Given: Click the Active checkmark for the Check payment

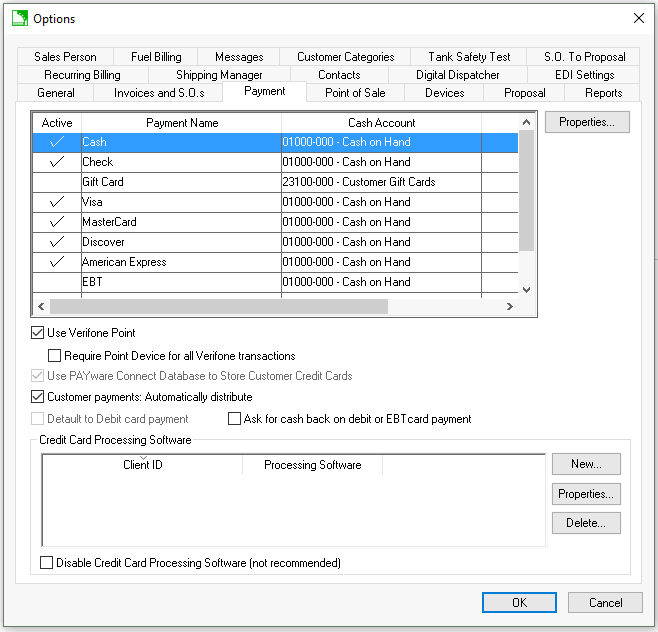Looking at the screenshot, I should 56,162.
